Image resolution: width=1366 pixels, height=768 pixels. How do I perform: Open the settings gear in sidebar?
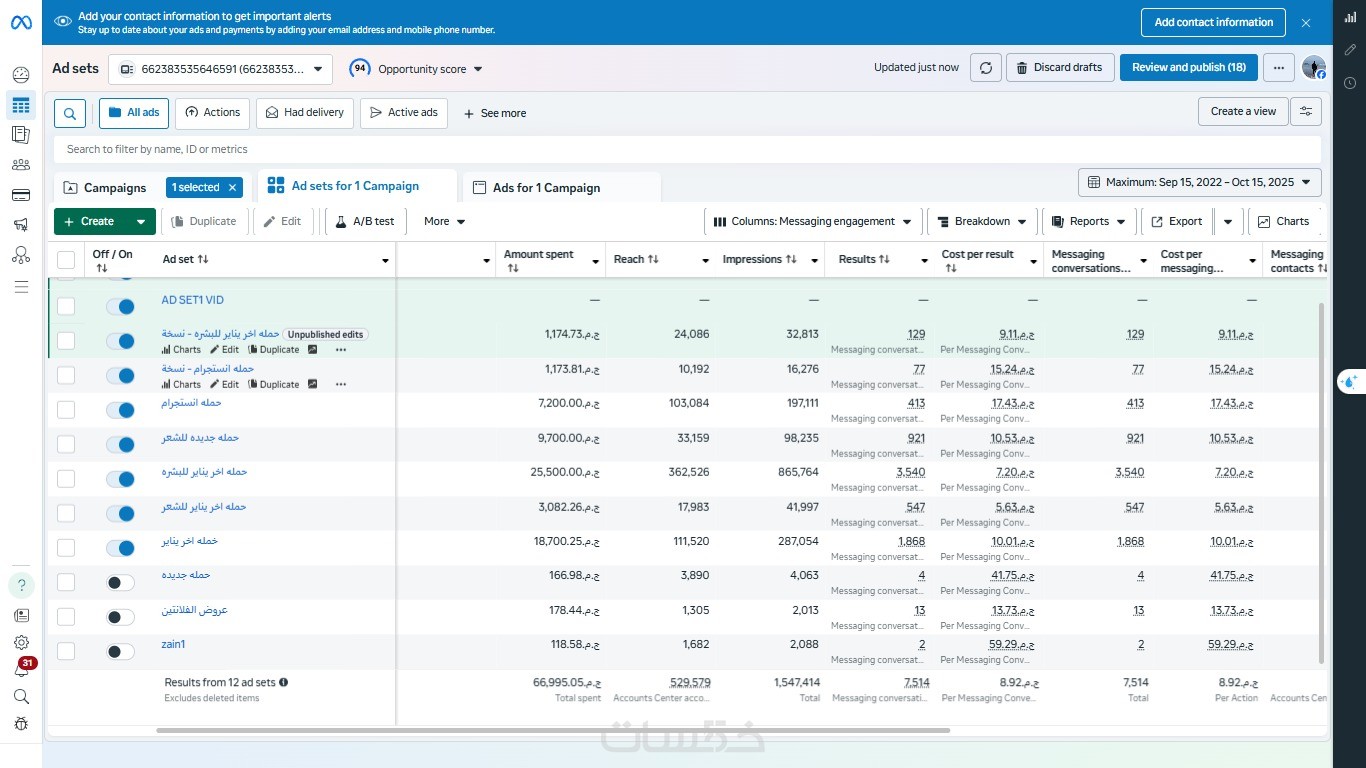pyautogui.click(x=21, y=643)
